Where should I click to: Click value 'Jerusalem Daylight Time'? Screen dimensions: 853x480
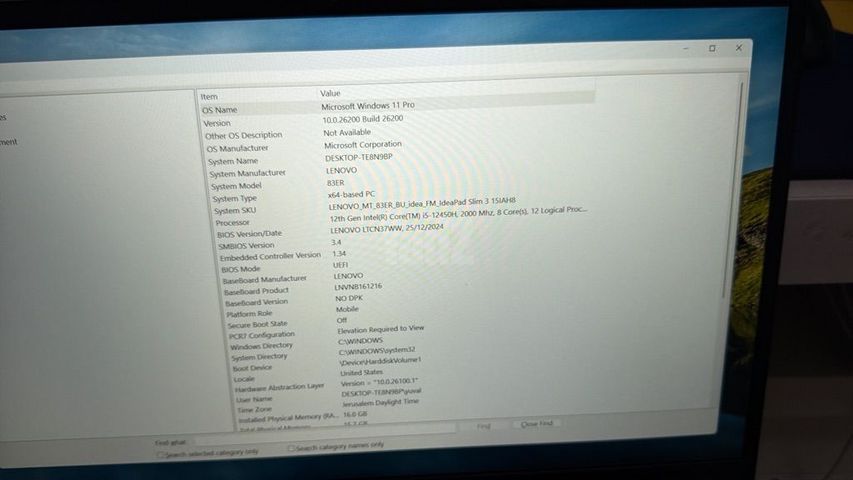coord(381,403)
